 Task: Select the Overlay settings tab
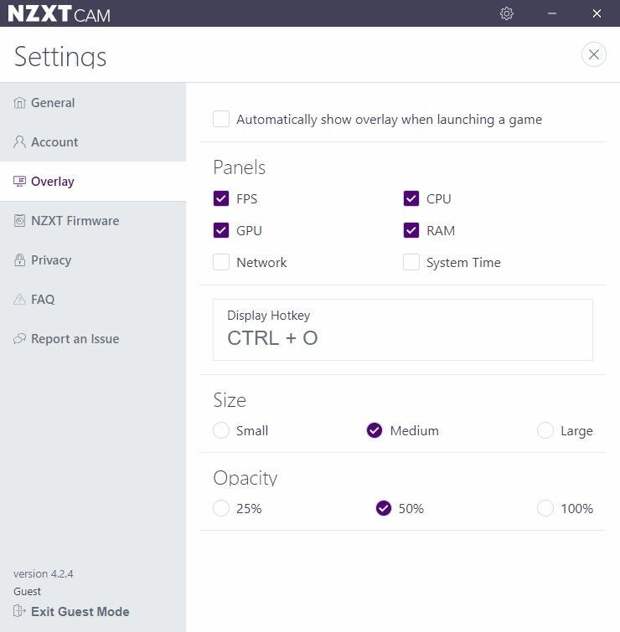pos(93,182)
